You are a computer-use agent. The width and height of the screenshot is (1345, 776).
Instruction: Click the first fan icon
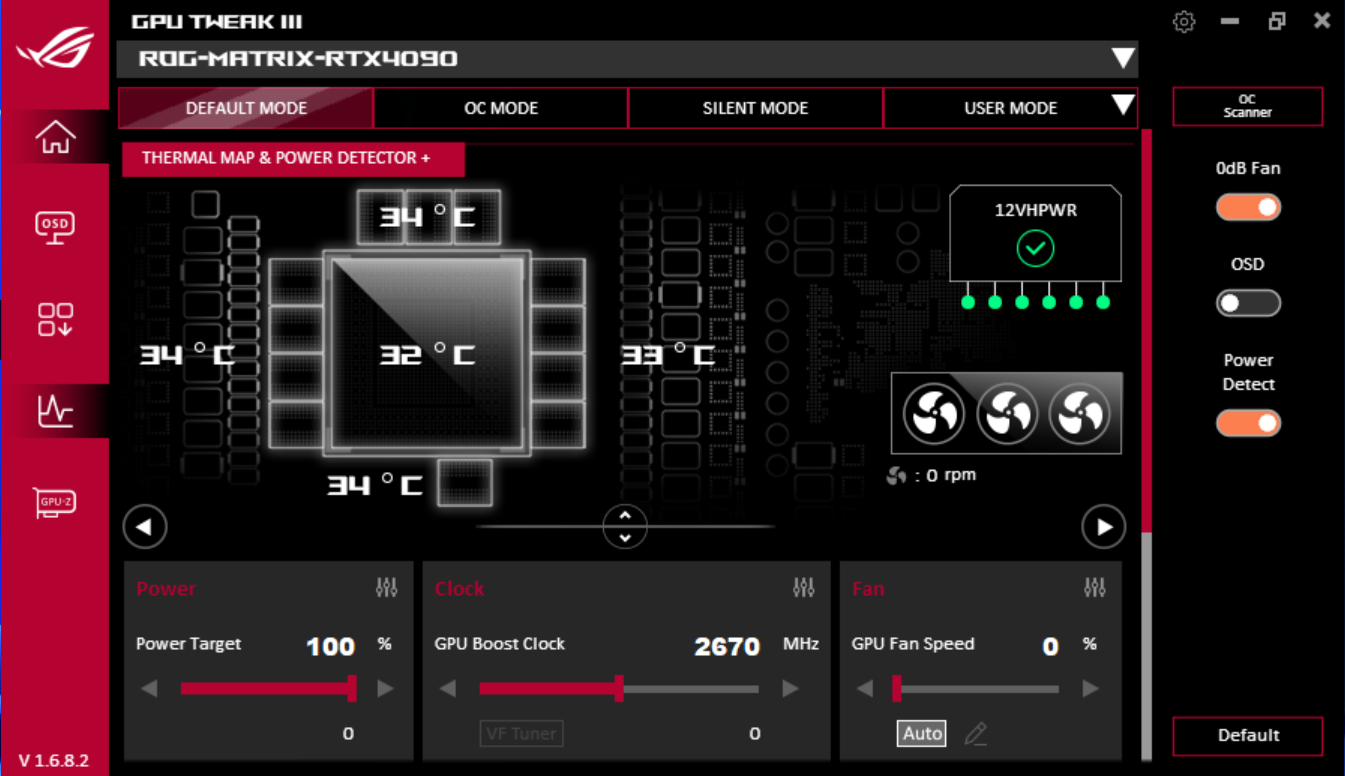pos(933,414)
